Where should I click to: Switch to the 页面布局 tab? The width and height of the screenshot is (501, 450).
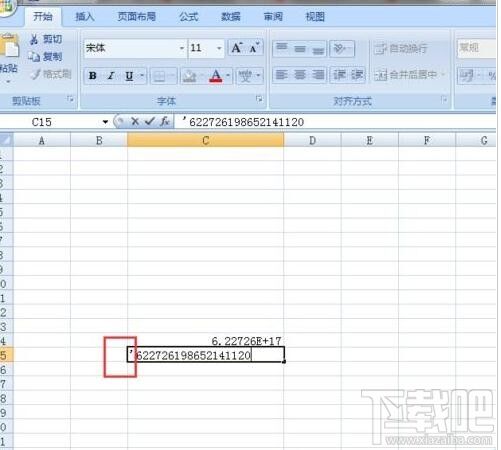pyautogui.click(x=136, y=17)
